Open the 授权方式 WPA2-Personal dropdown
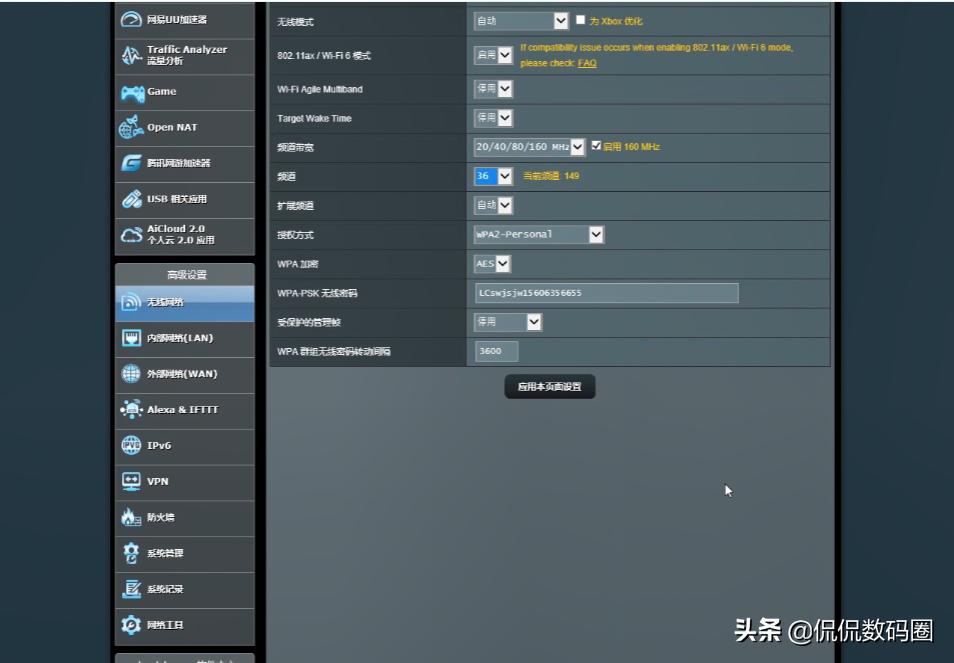954x663 pixels. tap(539, 234)
